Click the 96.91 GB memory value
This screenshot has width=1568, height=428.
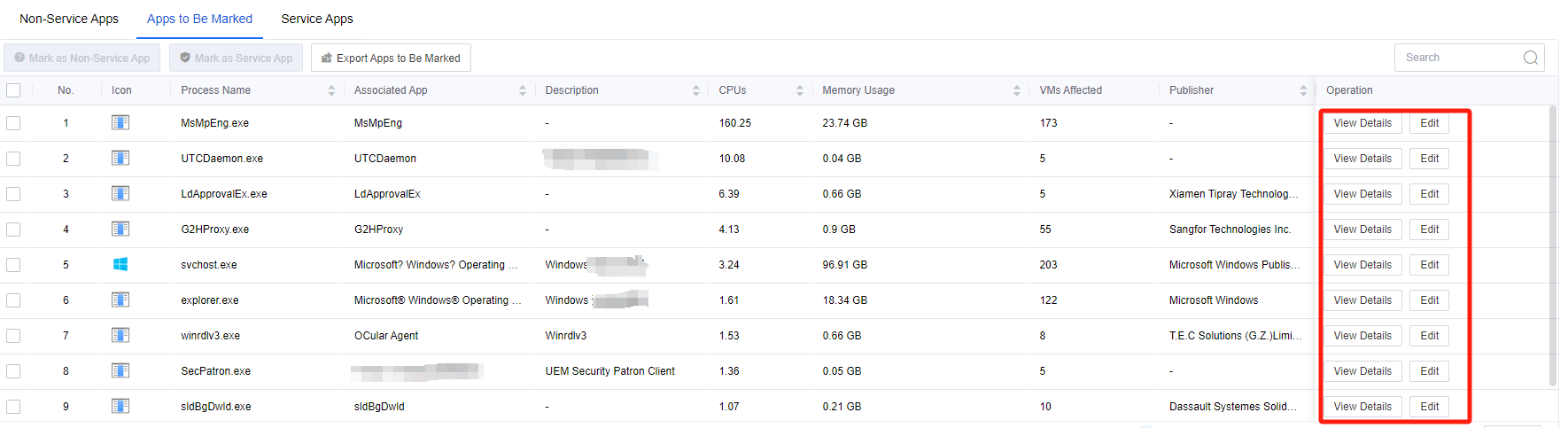coord(844,265)
